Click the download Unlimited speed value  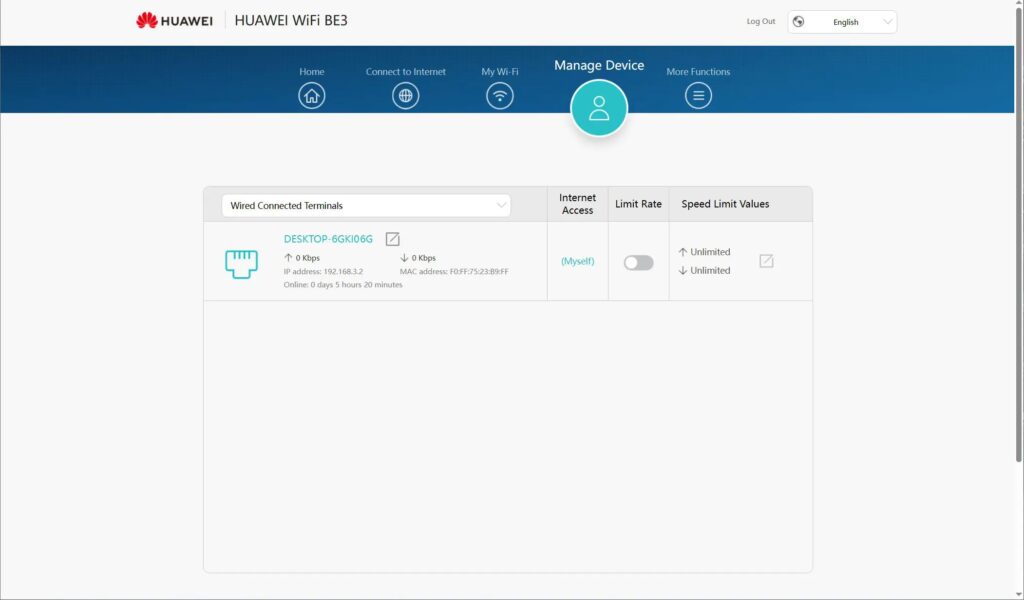coord(710,270)
